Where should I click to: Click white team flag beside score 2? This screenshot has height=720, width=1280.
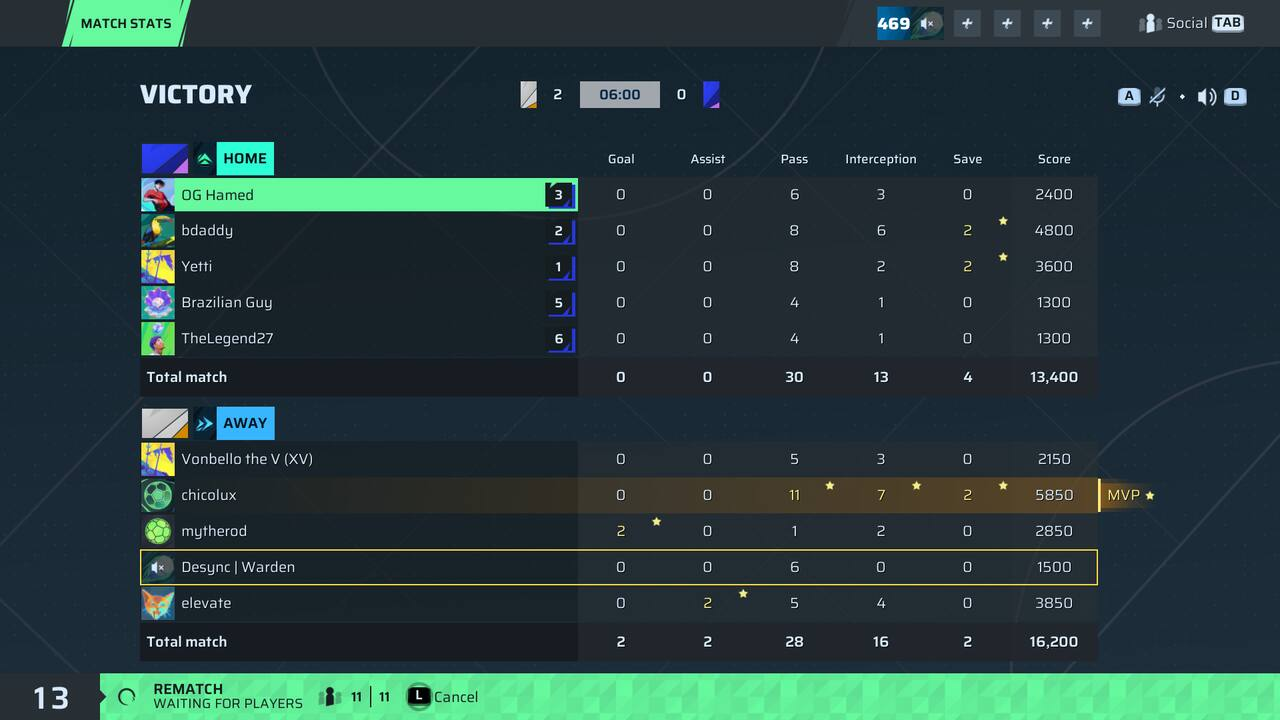coord(529,95)
